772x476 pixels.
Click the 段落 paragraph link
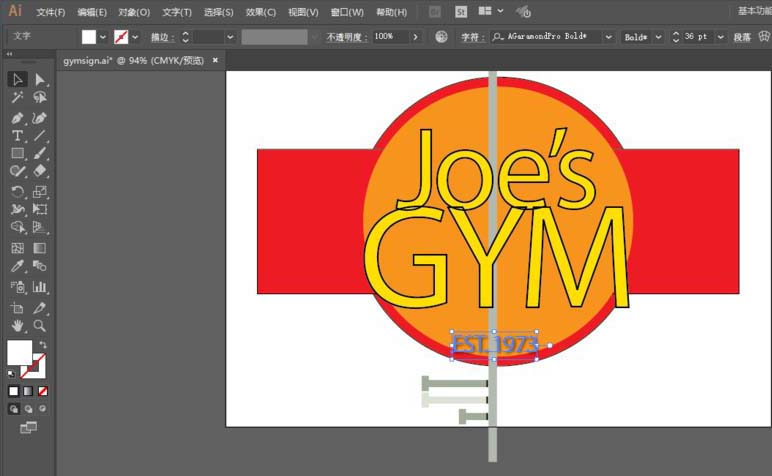[x=742, y=37]
